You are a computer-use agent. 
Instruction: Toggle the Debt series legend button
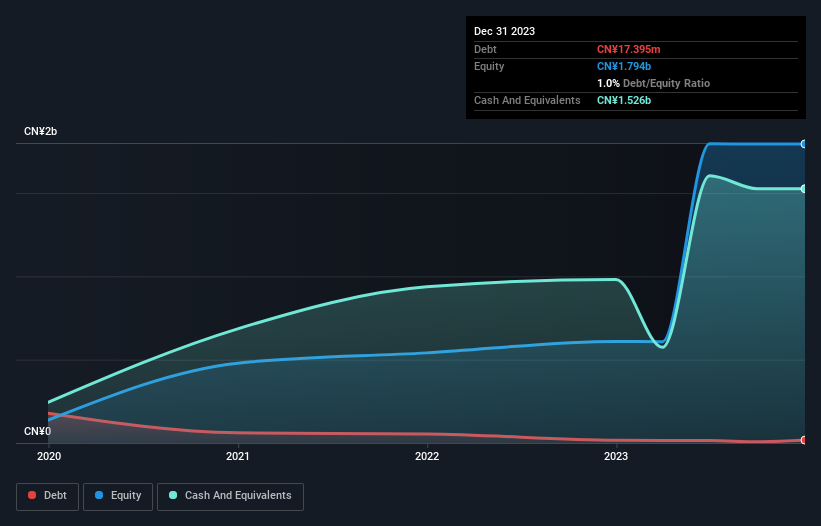[x=48, y=496]
